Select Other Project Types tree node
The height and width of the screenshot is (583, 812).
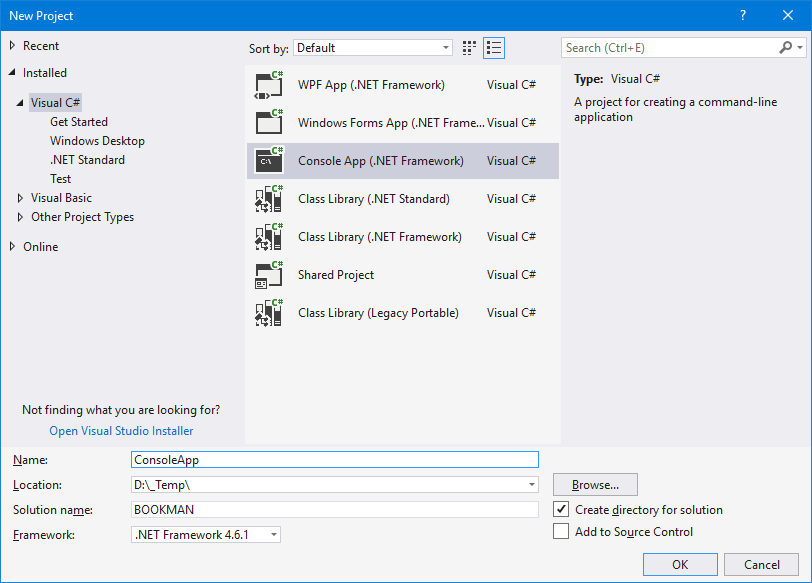82,217
